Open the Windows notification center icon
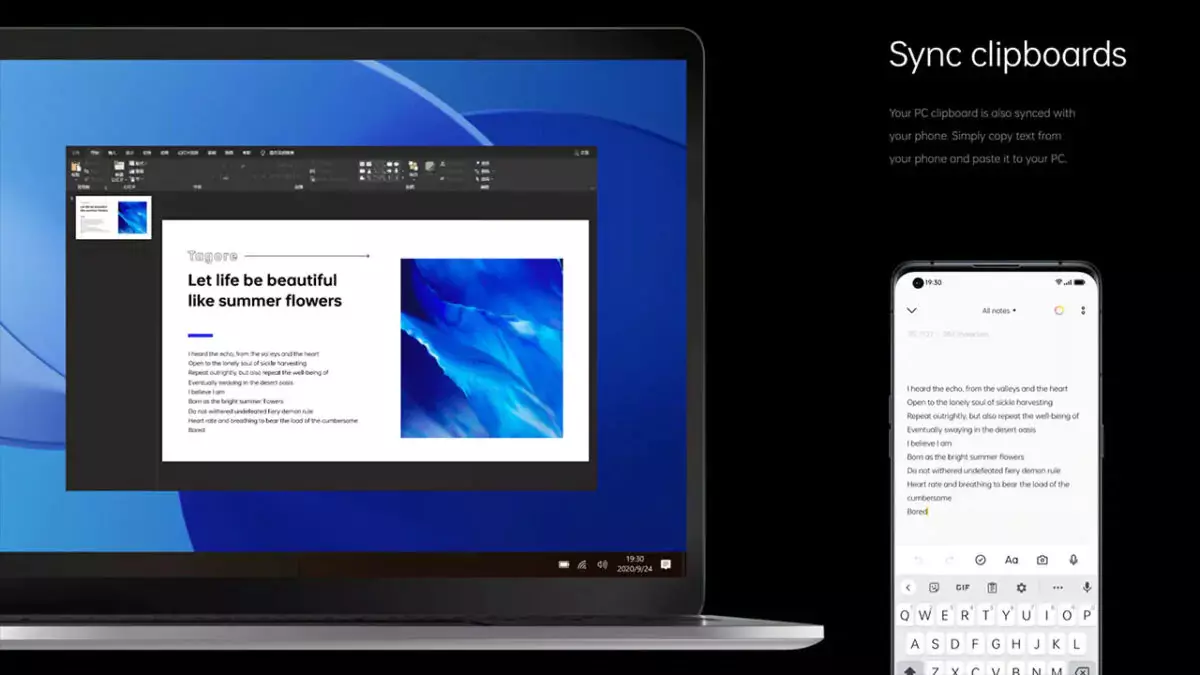Screen dimensions: 1200x675 666,565
